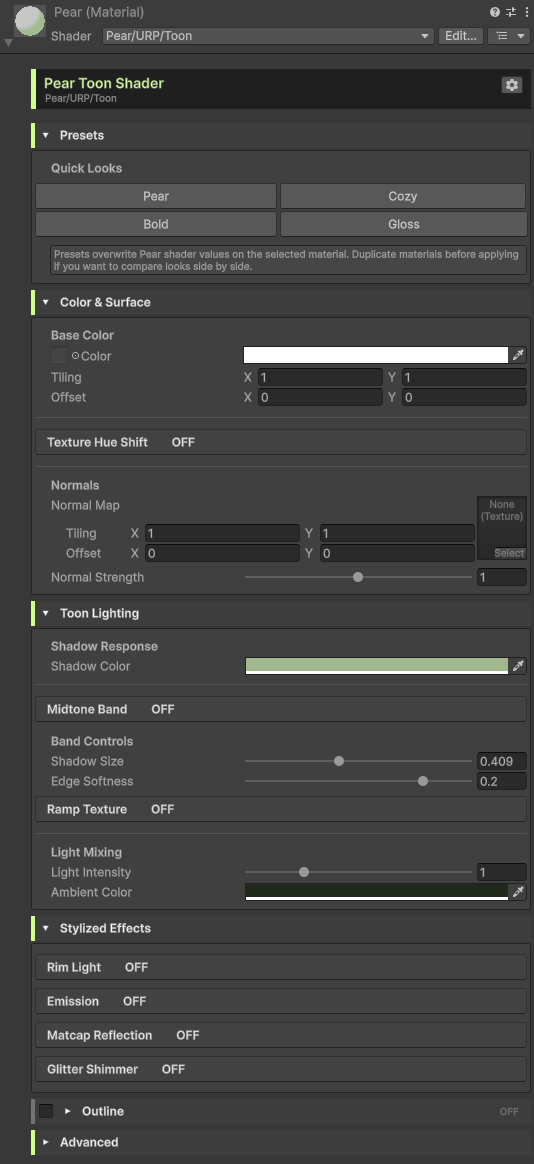This screenshot has width=534, height=1164.
Task: Apply the Pear quick look preset
Action: coord(156,196)
